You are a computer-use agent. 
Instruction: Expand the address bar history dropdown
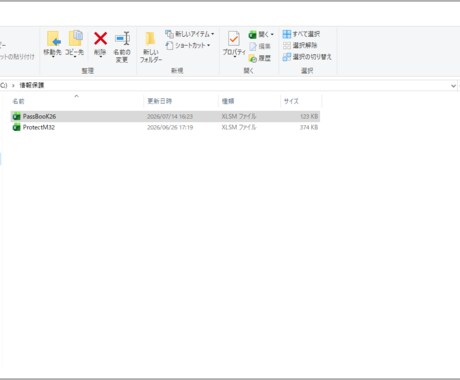[x=453, y=86]
